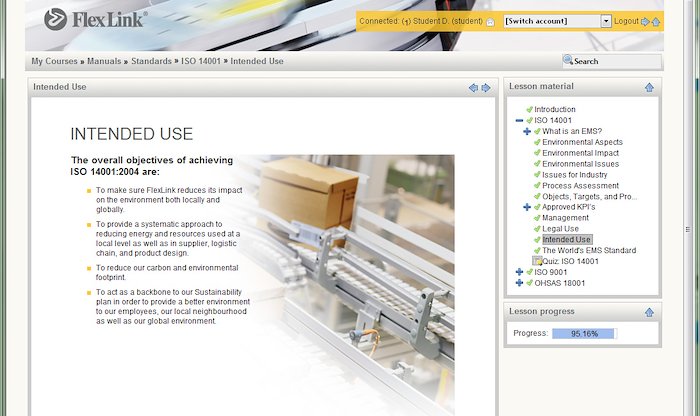This screenshot has width=700, height=416.
Task: Click the logout arrow icon
Action: click(645, 21)
